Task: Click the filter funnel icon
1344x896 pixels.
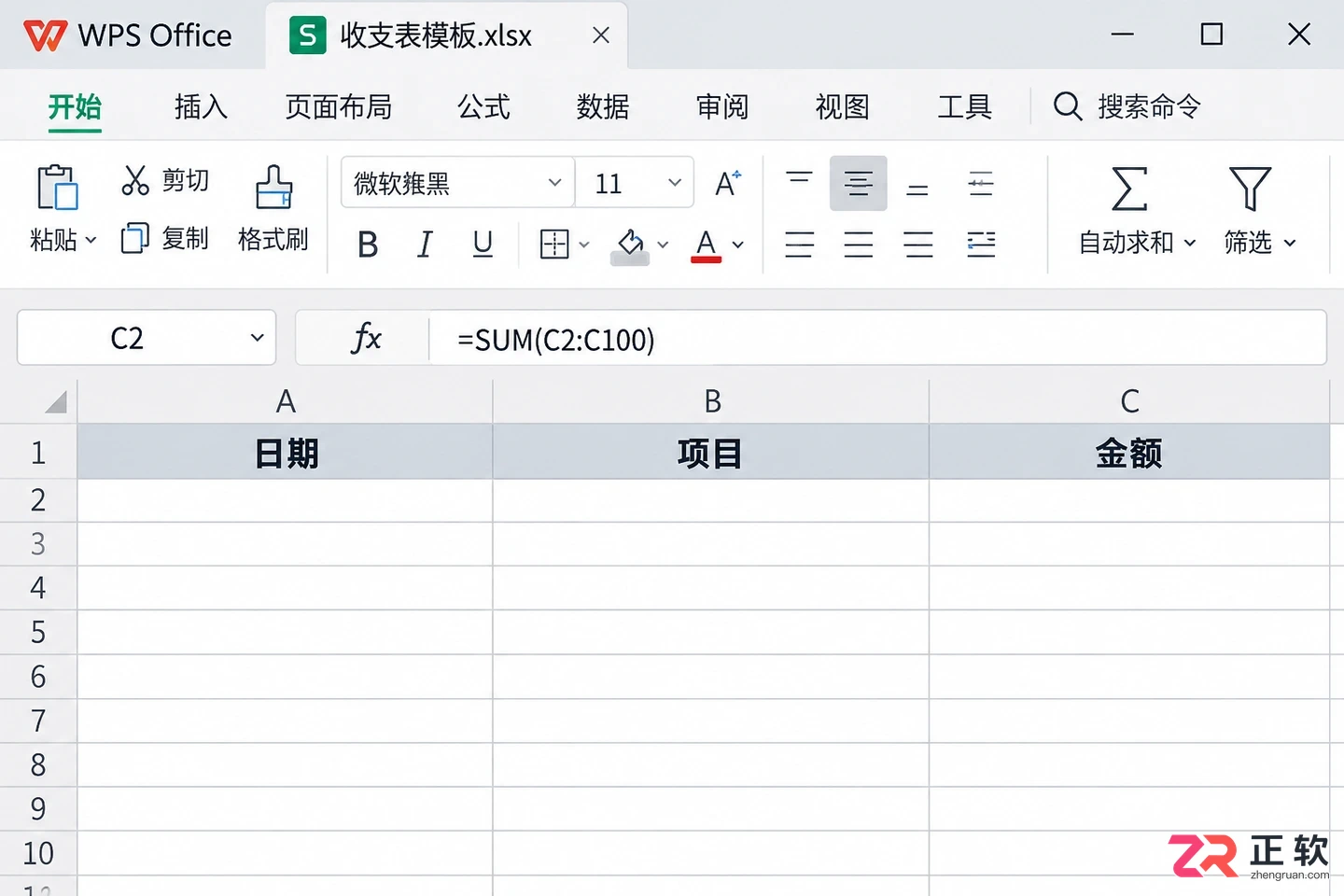Action: pos(1250,189)
